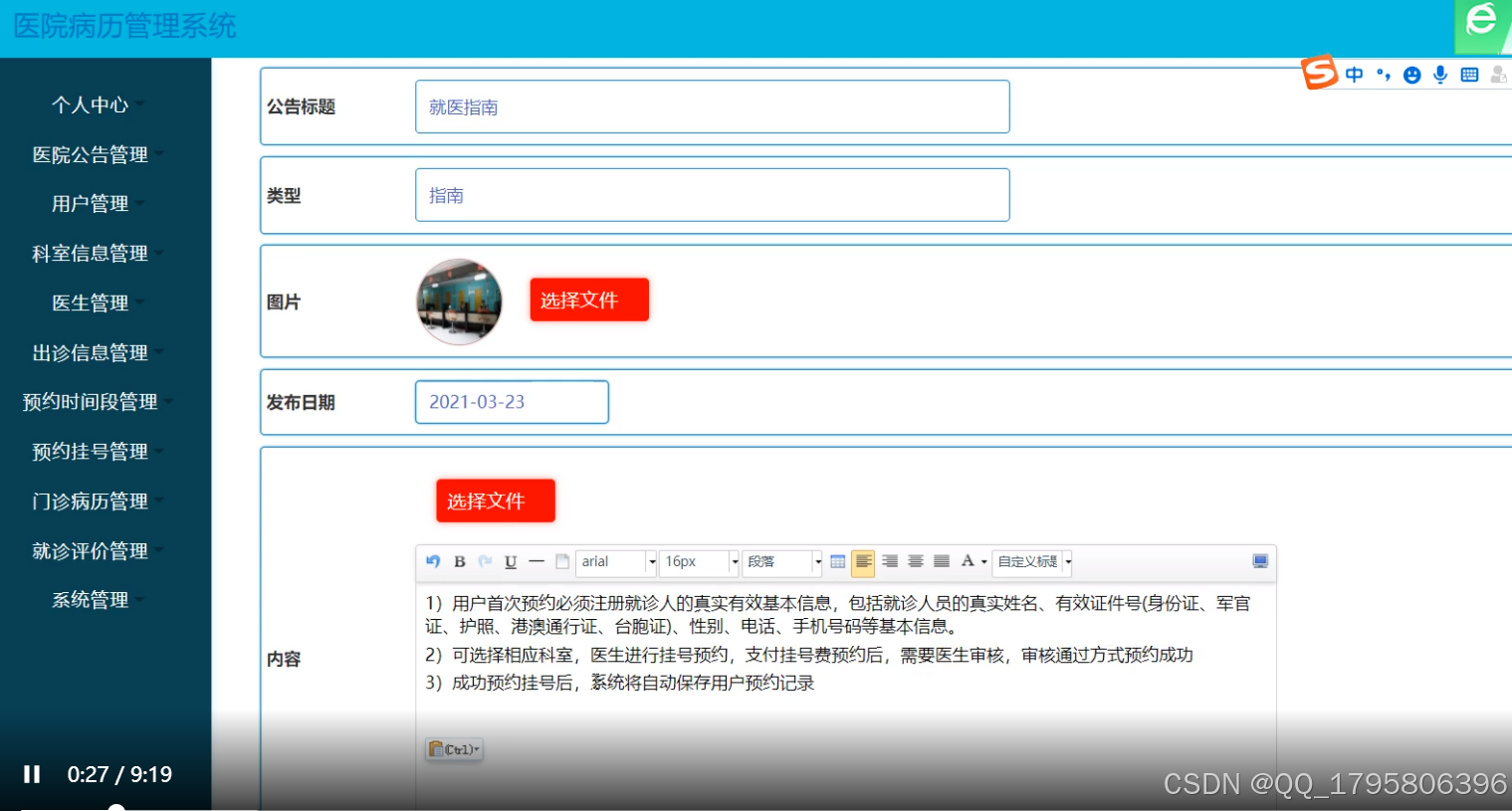Click the Sogou input method logo
The width and height of the screenshot is (1512, 811).
(1320, 72)
